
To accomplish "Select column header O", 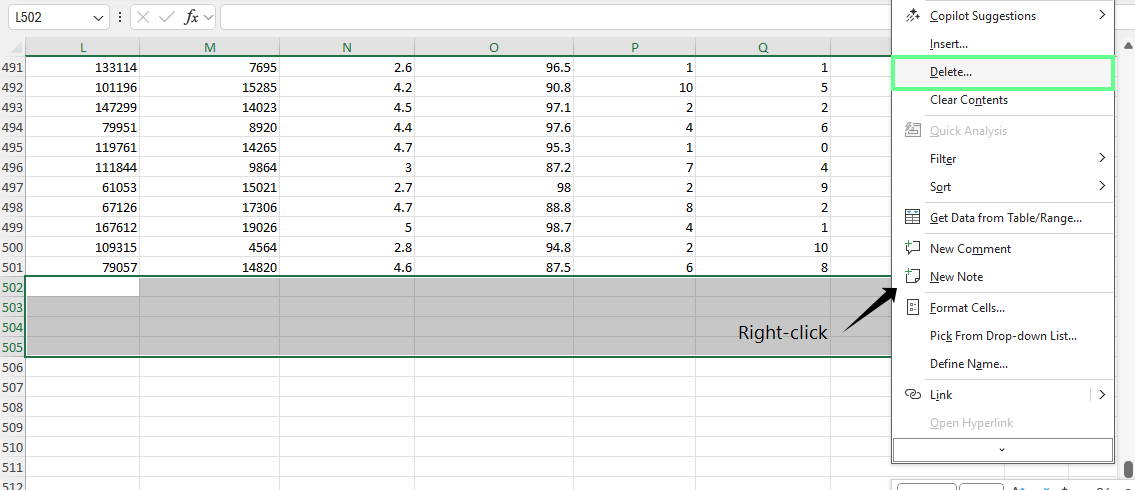I will click(x=494, y=47).
